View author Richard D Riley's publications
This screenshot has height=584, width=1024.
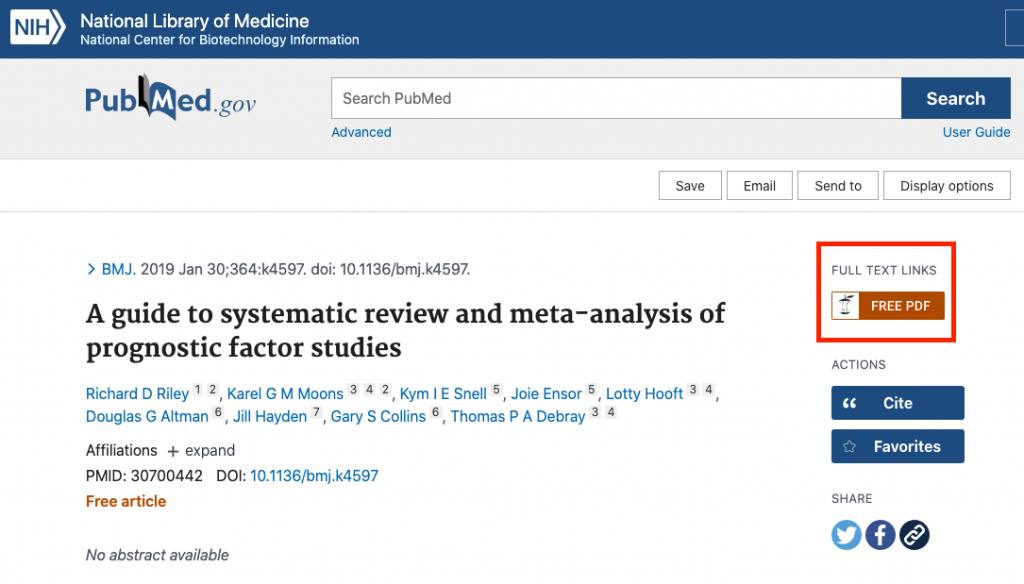click(x=137, y=393)
